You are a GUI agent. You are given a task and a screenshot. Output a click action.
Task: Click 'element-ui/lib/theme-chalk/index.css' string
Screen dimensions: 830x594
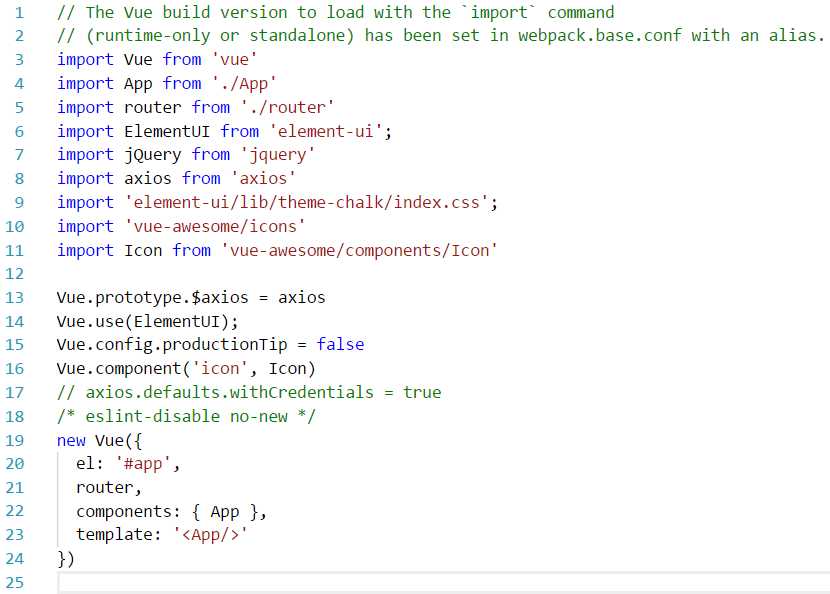(306, 202)
